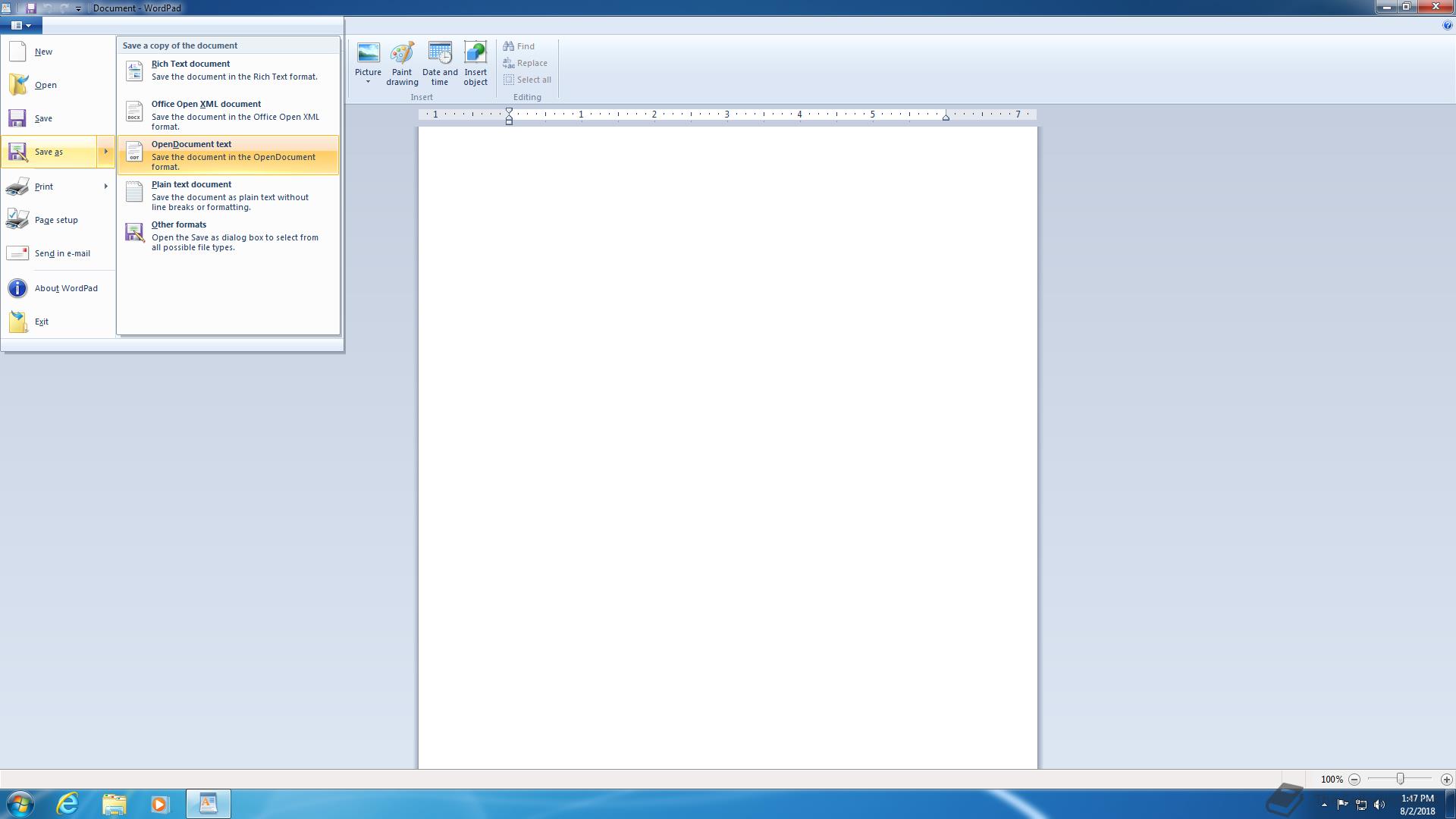Select Send in e-mail option
The width and height of the screenshot is (1456, 819).
click(58, 253)
